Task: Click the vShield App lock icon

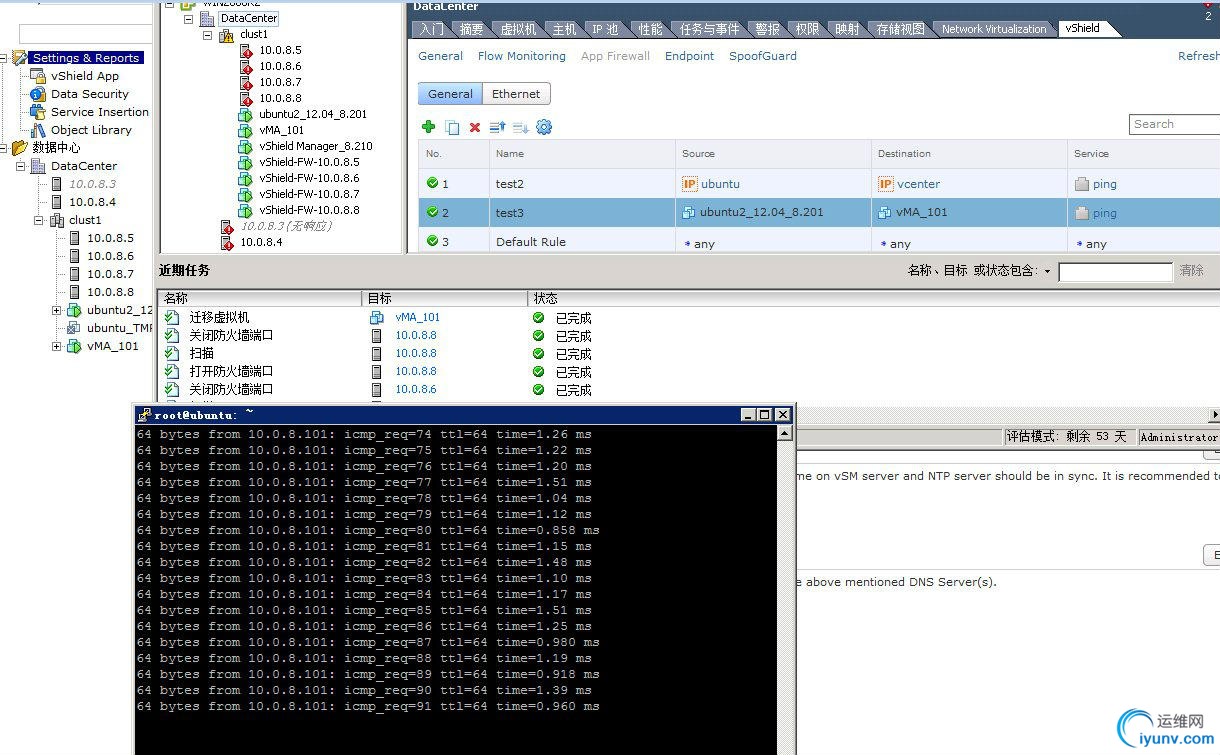Action: click(x=38, y=76)
